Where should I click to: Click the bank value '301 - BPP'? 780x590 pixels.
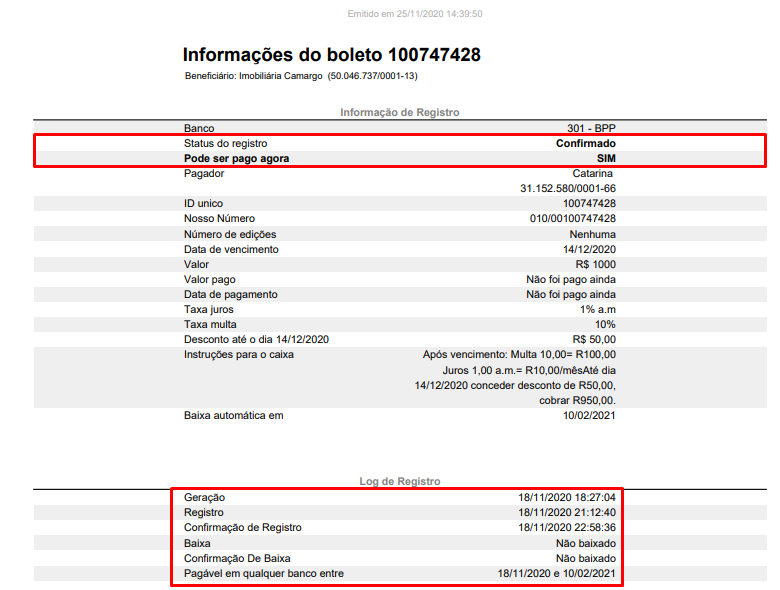pyautogui.click(x=591, y=128)
